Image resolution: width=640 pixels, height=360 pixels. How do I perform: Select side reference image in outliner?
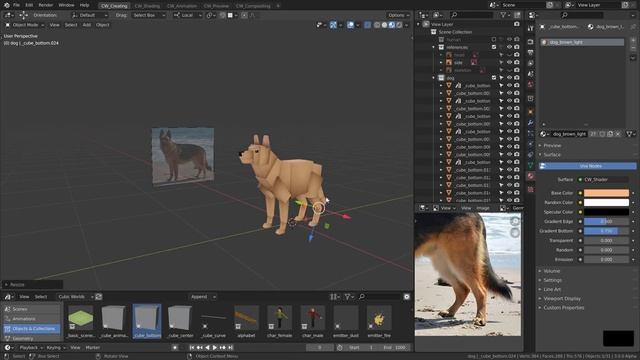click(458, 62)
